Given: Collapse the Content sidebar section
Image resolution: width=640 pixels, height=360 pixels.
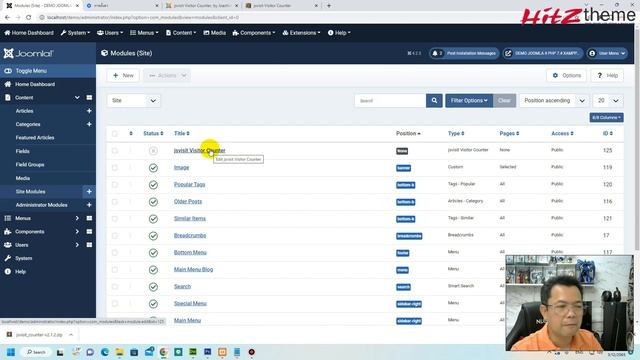Looking at the screenshot, I should (77, 98).
